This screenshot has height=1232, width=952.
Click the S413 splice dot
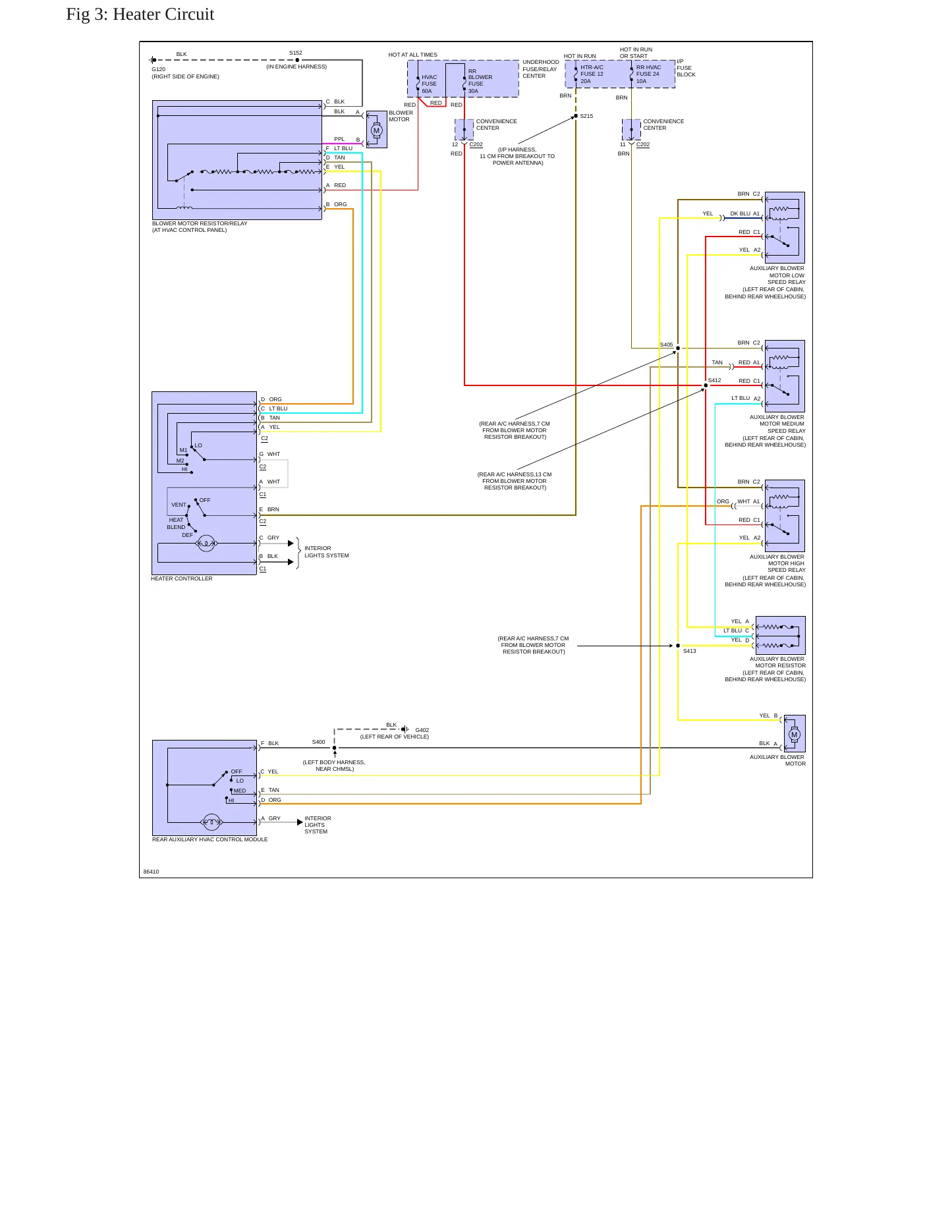coord(678,646)
